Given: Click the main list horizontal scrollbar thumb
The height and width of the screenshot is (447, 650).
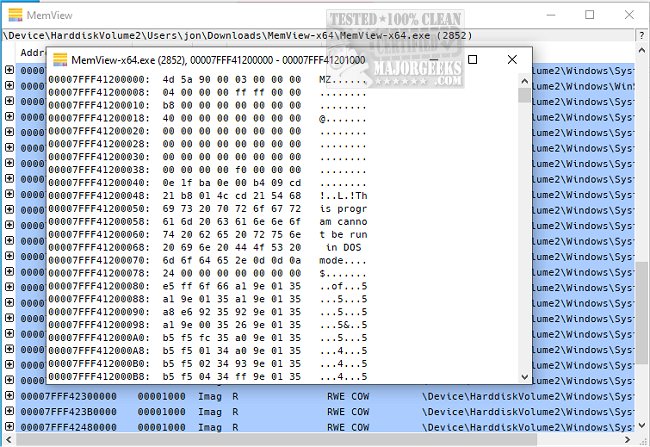Looking at the screenshot, I should (x=276, y=439).
